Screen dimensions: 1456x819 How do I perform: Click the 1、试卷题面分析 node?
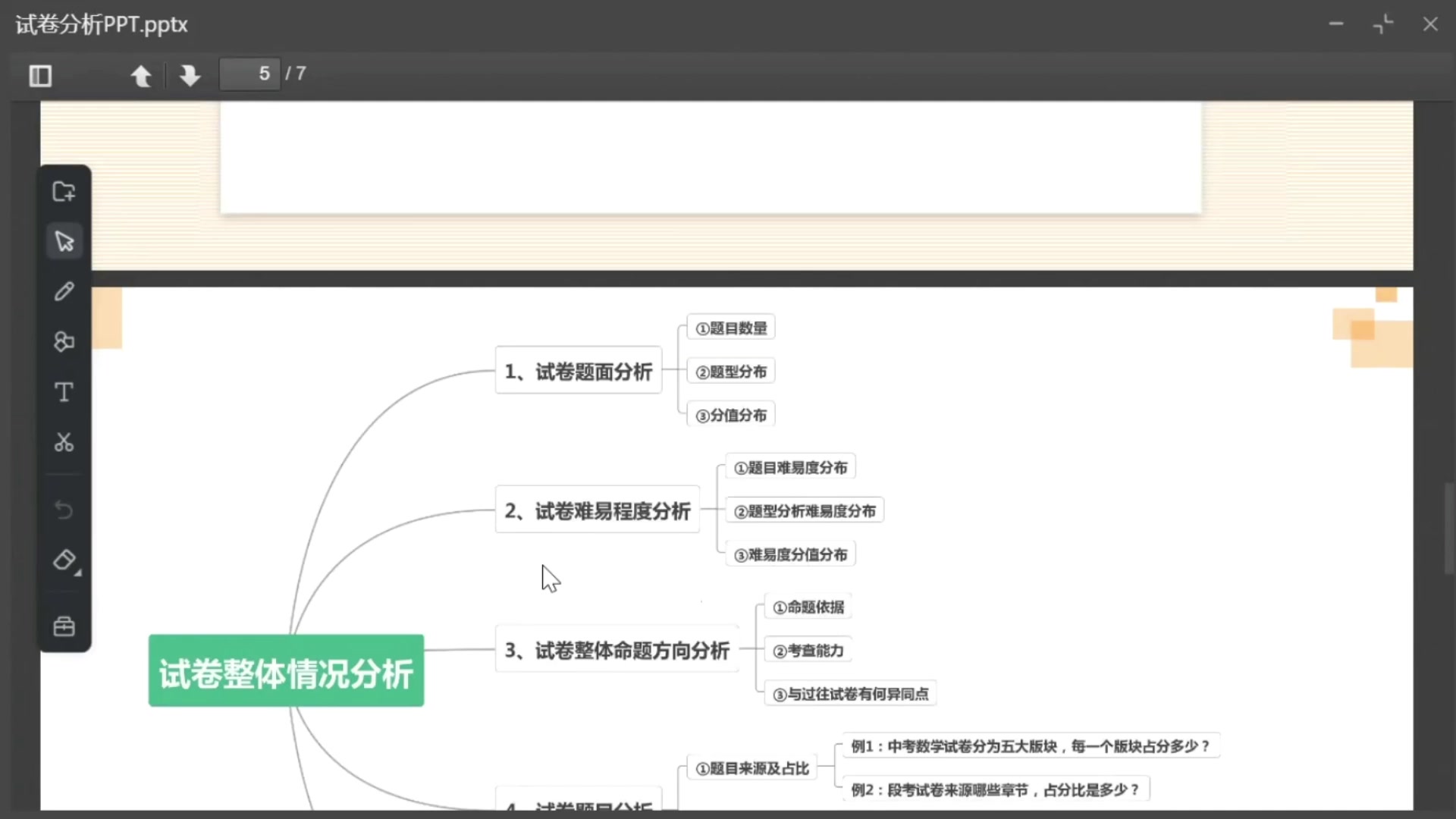[579, 371]
